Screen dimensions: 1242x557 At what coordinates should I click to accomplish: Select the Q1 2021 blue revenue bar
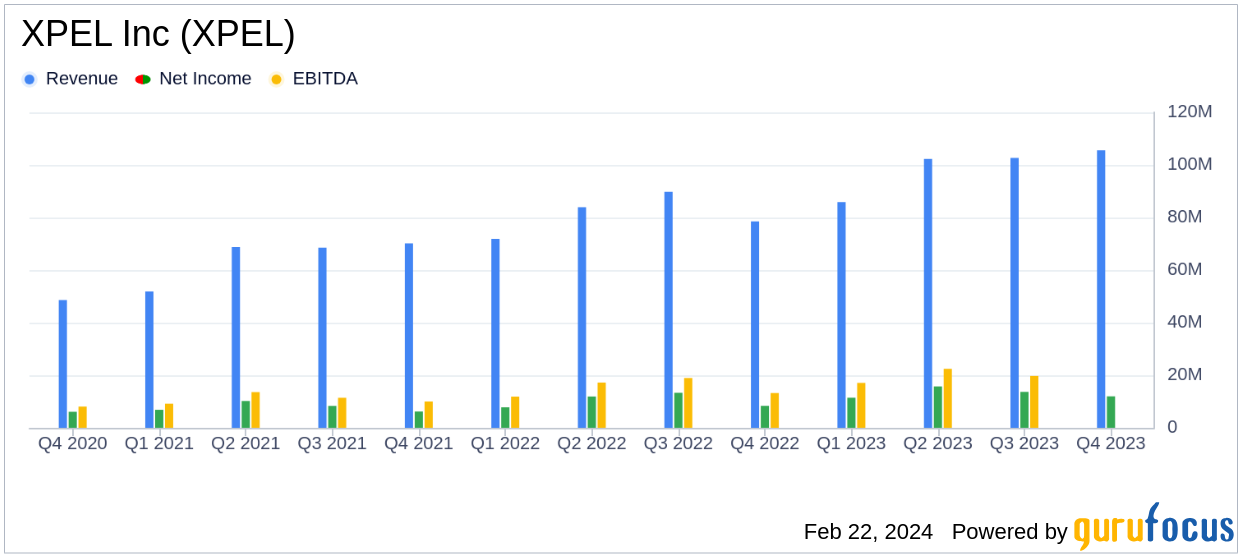point(149,360)
